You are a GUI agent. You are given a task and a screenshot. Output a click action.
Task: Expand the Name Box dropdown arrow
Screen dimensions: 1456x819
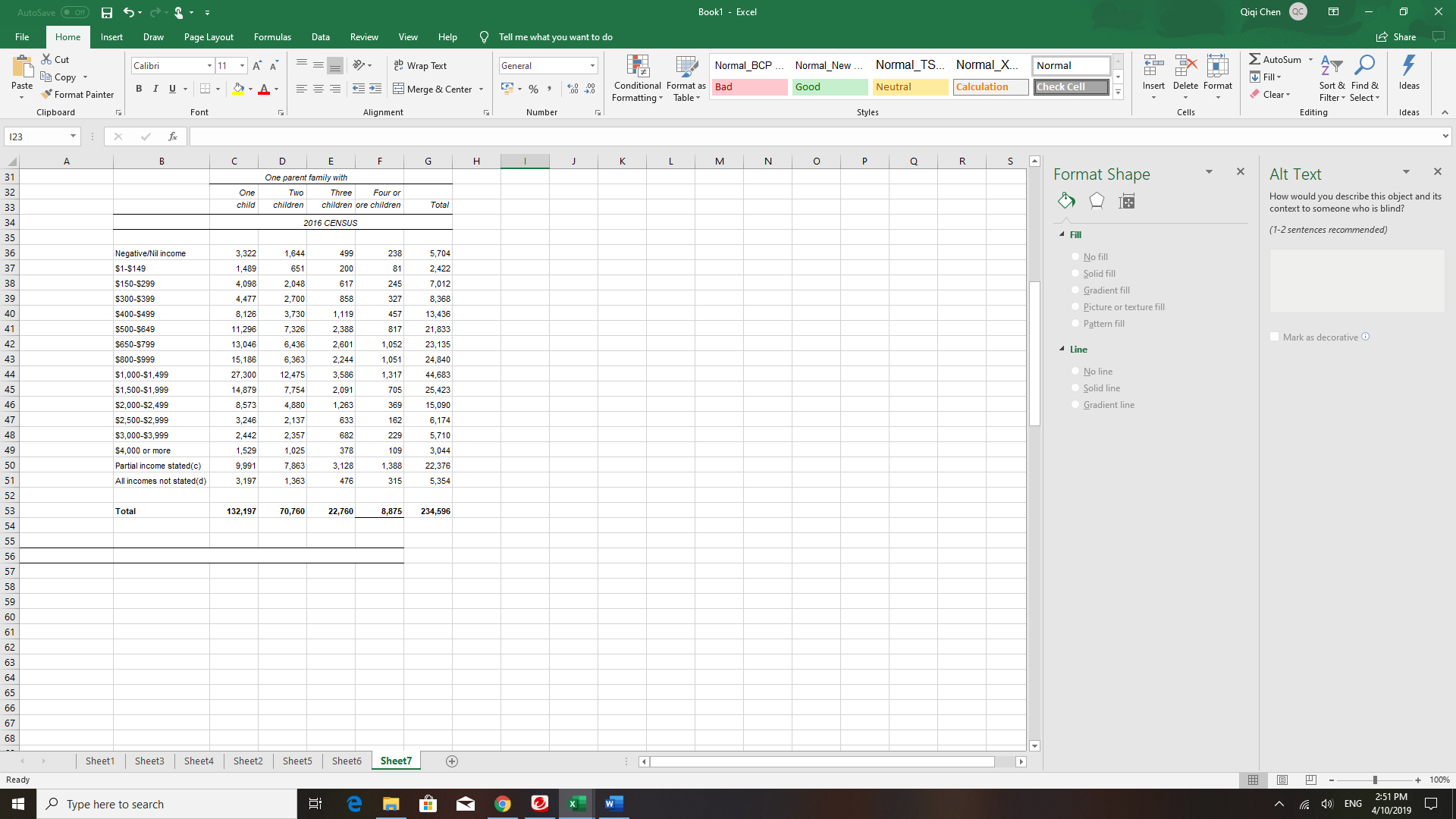click(73, 136)
